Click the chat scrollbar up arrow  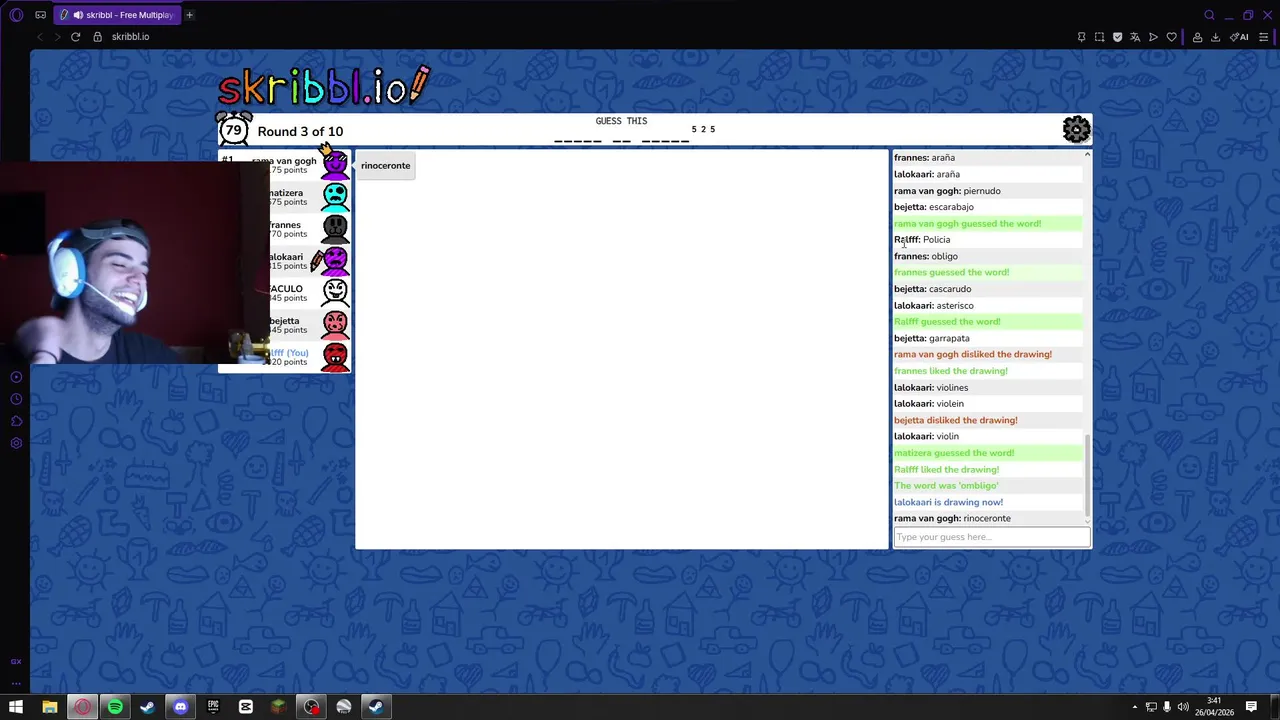[x=1087, y=155]
